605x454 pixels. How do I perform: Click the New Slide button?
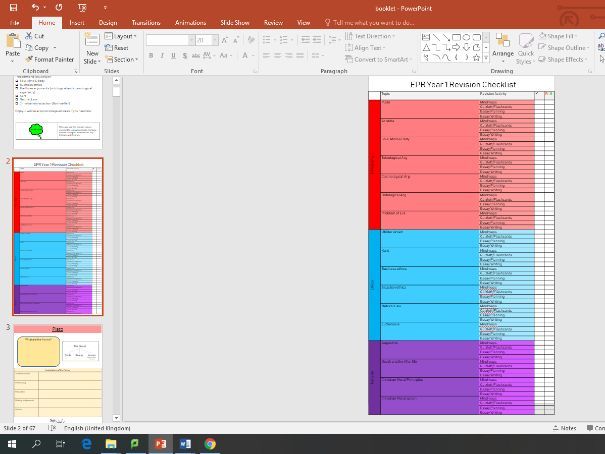pyautogui.click(x=92, y=49)
